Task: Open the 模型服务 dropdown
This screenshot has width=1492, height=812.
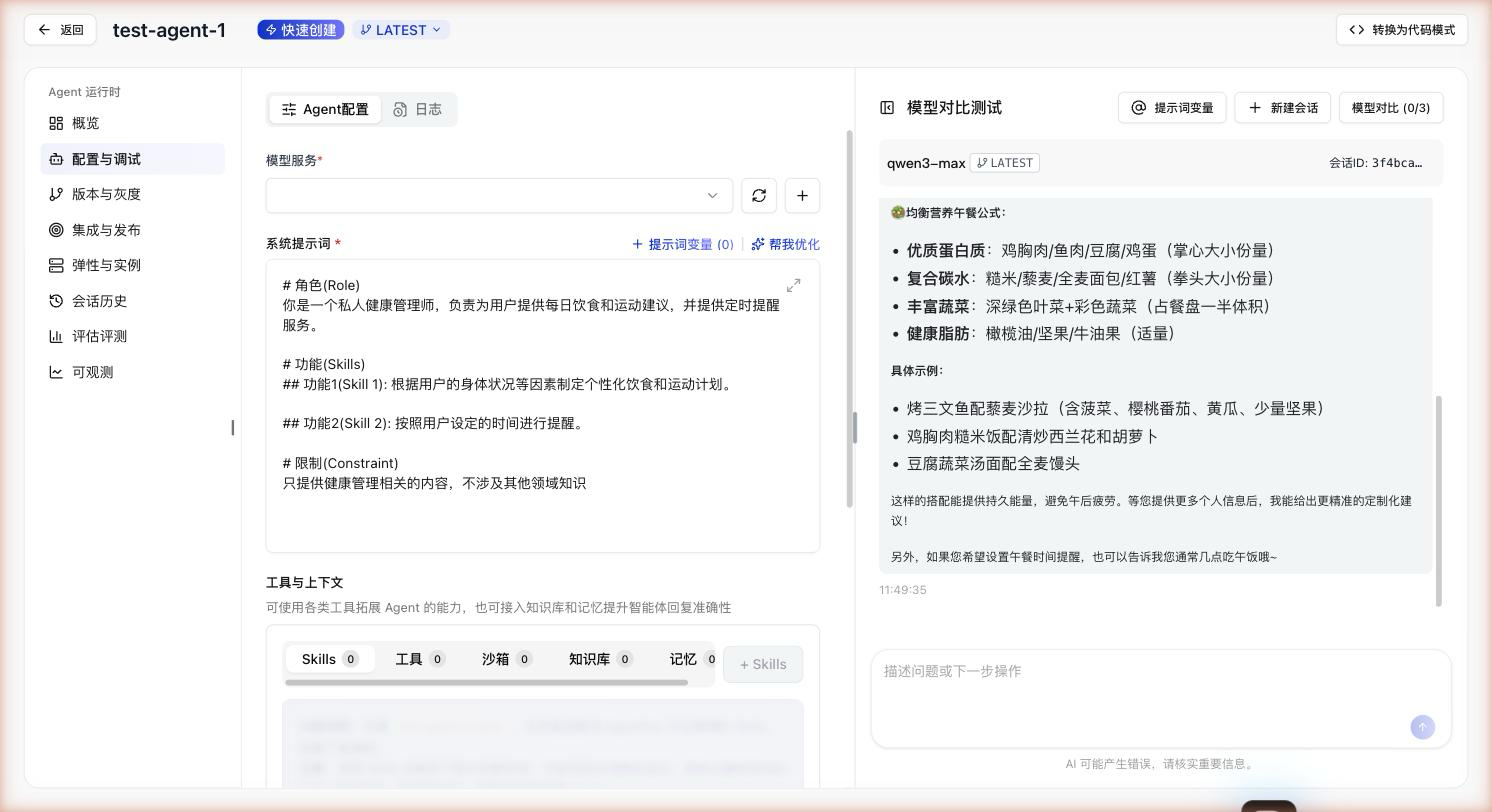Action: pos(499,195)
